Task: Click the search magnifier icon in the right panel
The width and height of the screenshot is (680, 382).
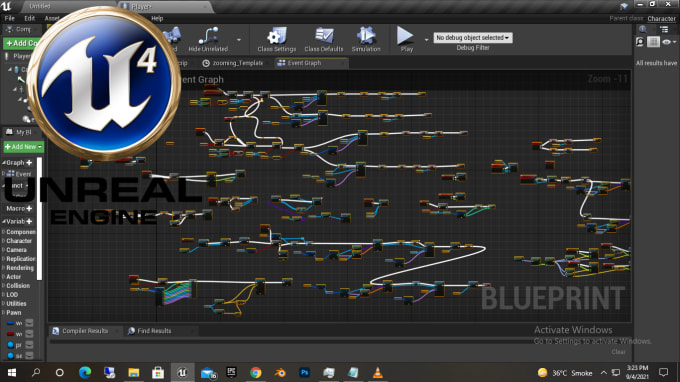Action: point(643,29)
